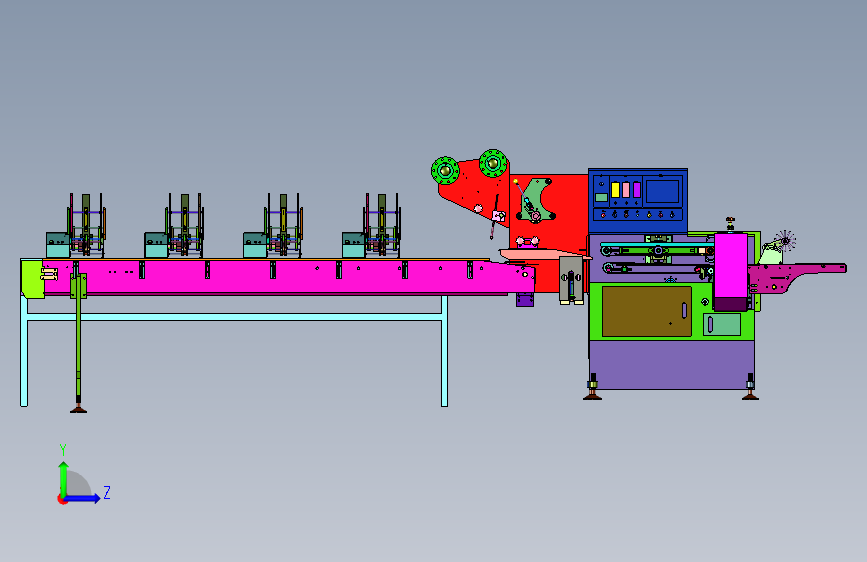
Task: Select the left leveling foot of purple base
Action: [593, 387]
